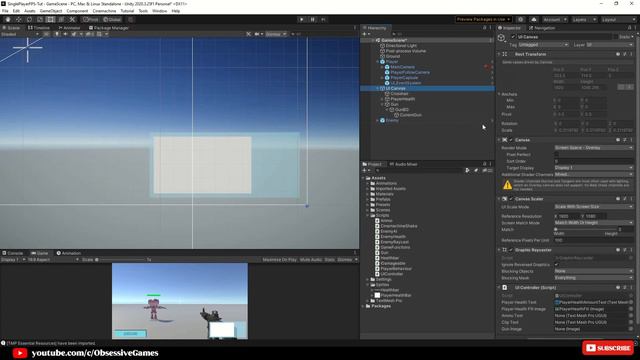The width and height of the screenshot is (640, 360).
Task: Toggle the Static checkbox in Inspector
Action: pos(616,37)
